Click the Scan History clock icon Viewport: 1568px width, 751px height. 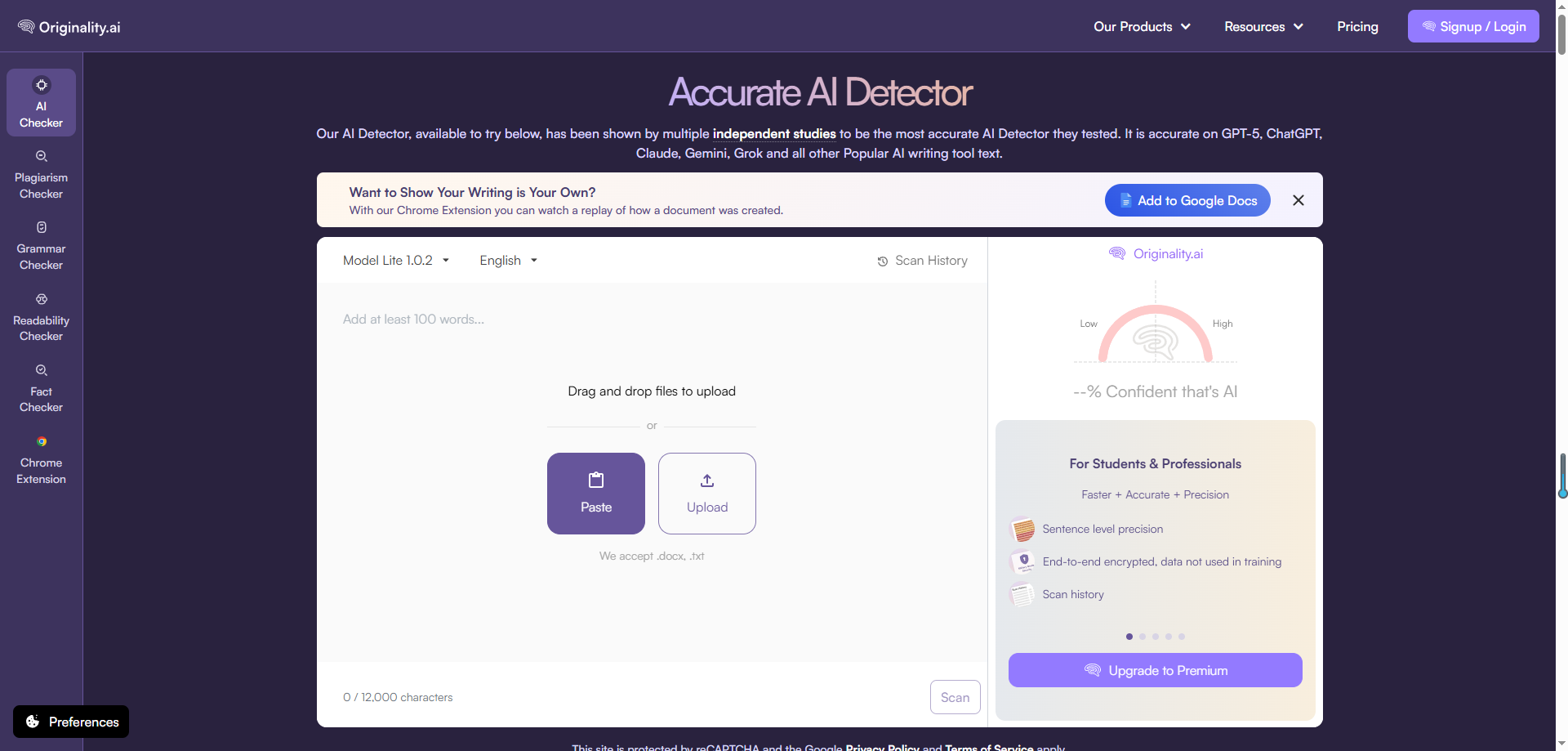[x=883, y=262]
